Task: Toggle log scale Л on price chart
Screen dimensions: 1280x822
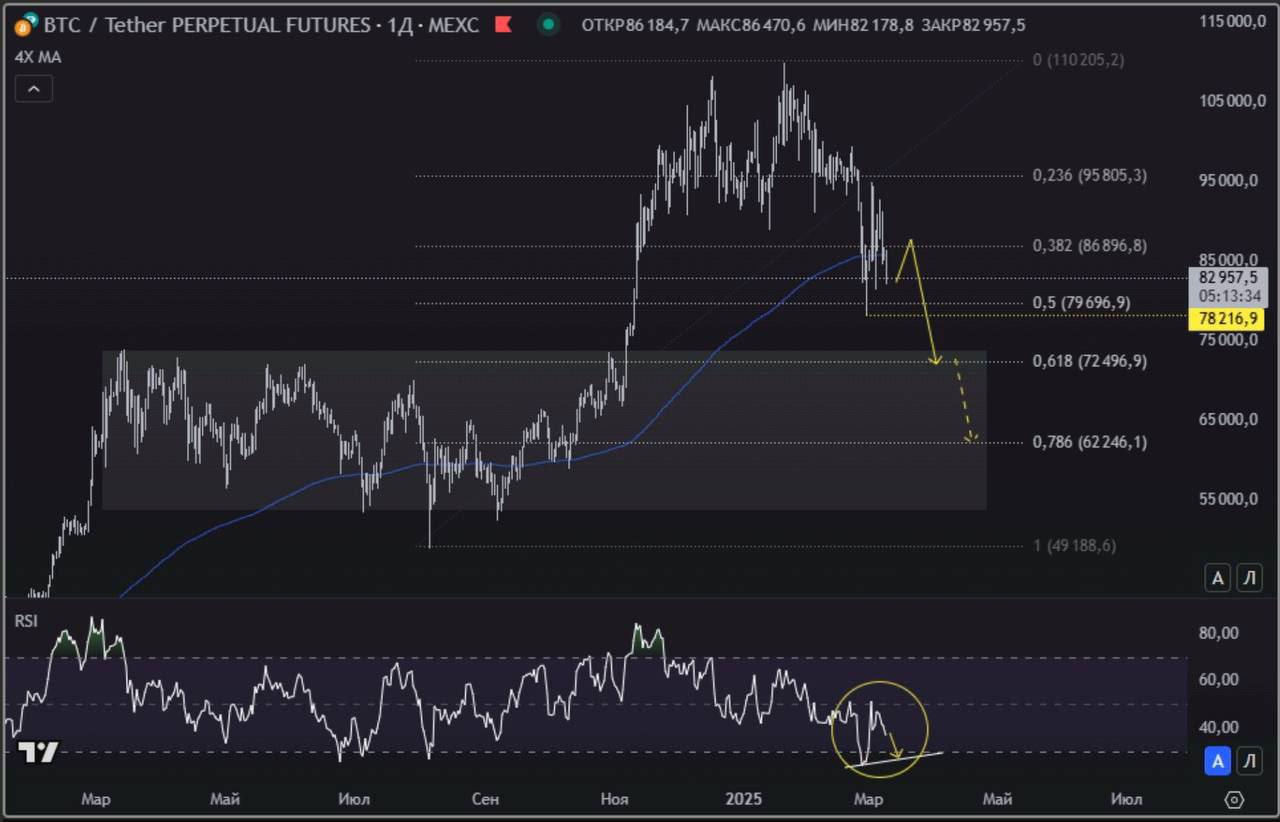Action: [1249, 577]
